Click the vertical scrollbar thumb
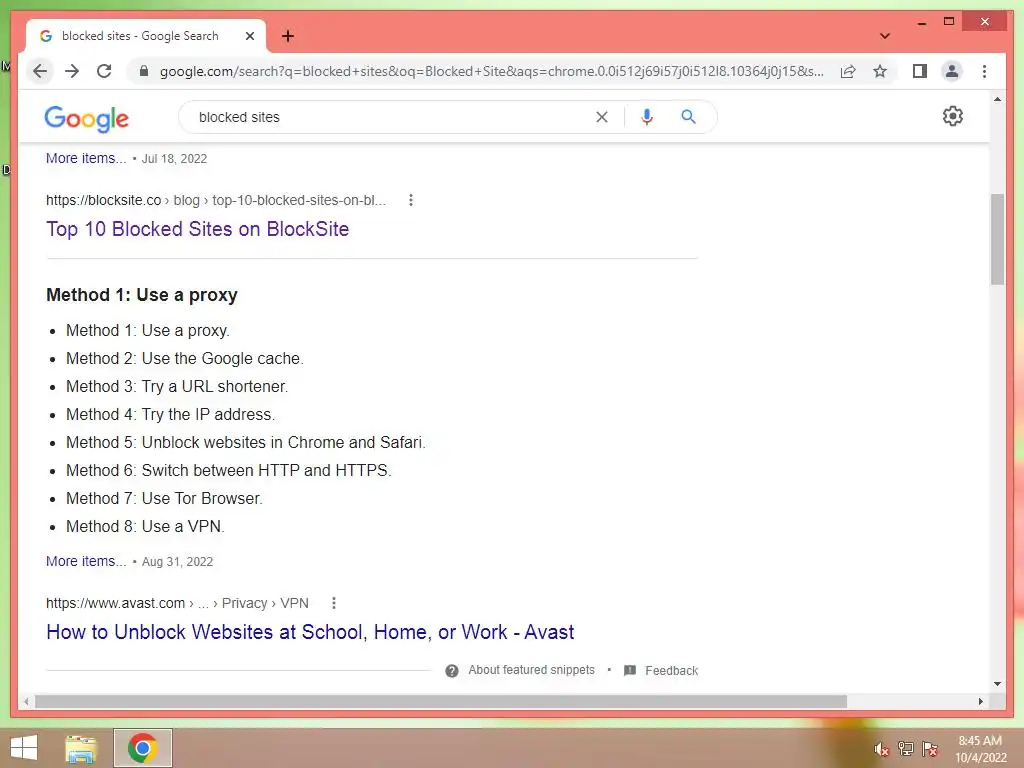 point(997,239)
